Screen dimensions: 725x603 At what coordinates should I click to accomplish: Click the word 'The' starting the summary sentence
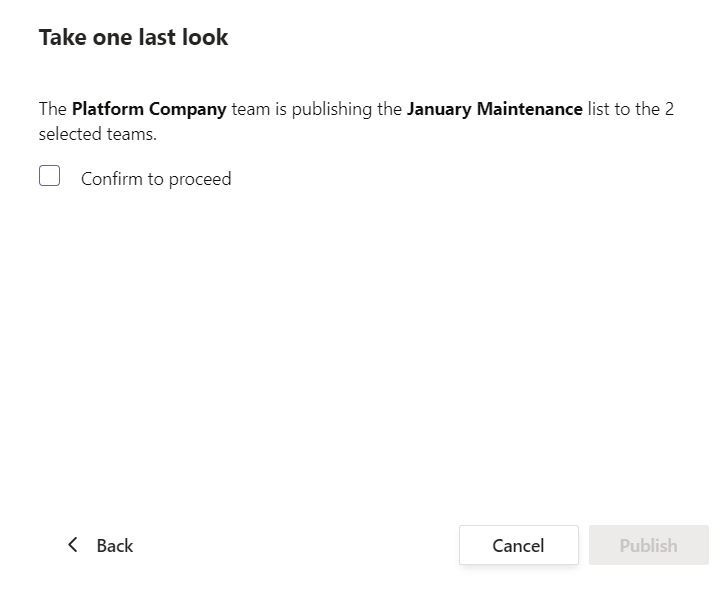[53, 109]
